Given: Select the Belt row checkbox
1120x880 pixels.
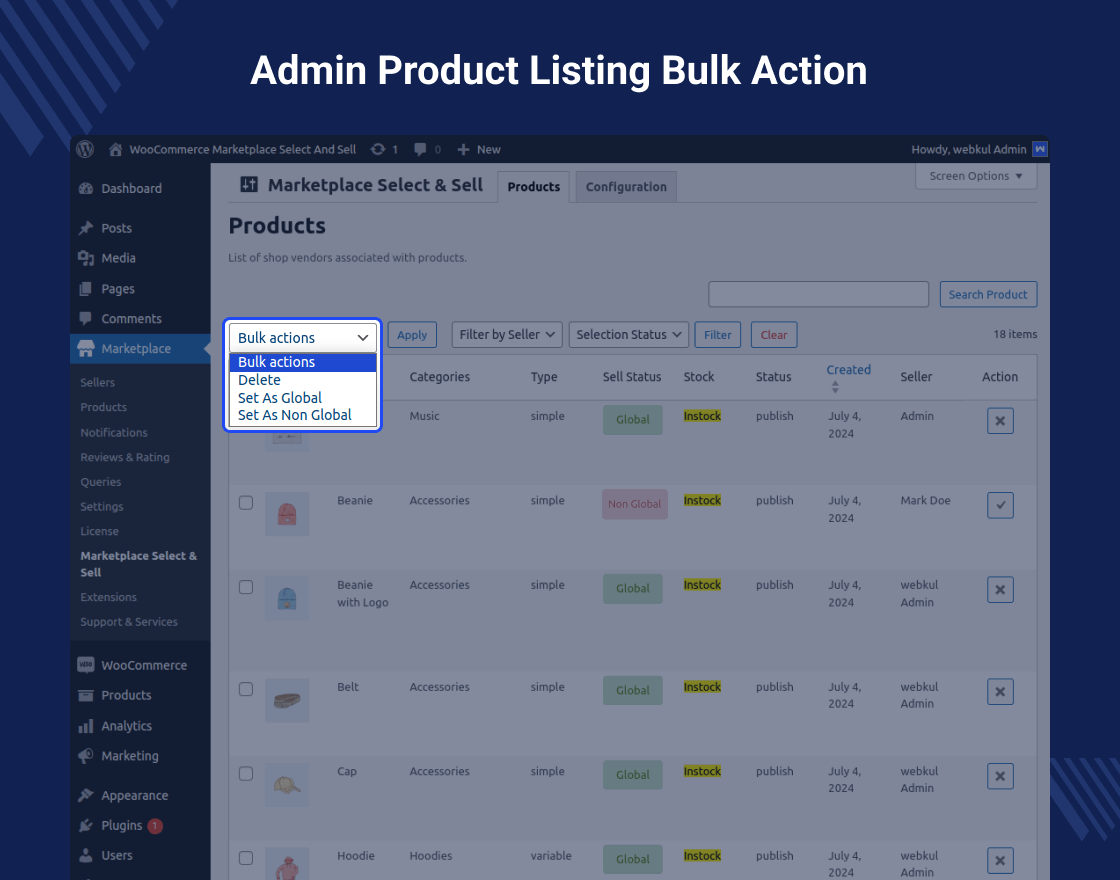Looking at the screenshot, I should (246, 689).
